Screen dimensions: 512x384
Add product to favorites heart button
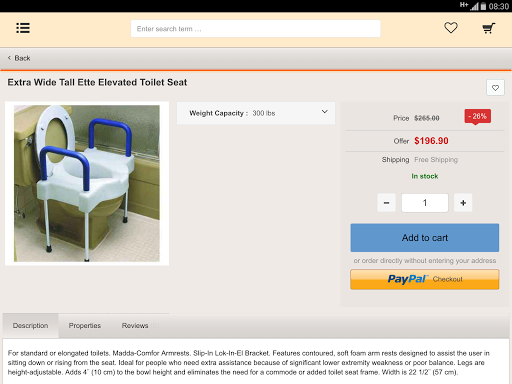click(x=495, y=88)
